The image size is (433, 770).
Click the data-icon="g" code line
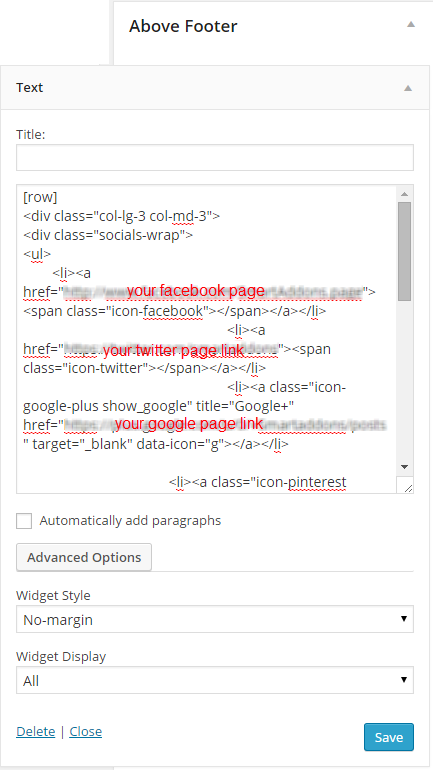(x=156, y=445)
